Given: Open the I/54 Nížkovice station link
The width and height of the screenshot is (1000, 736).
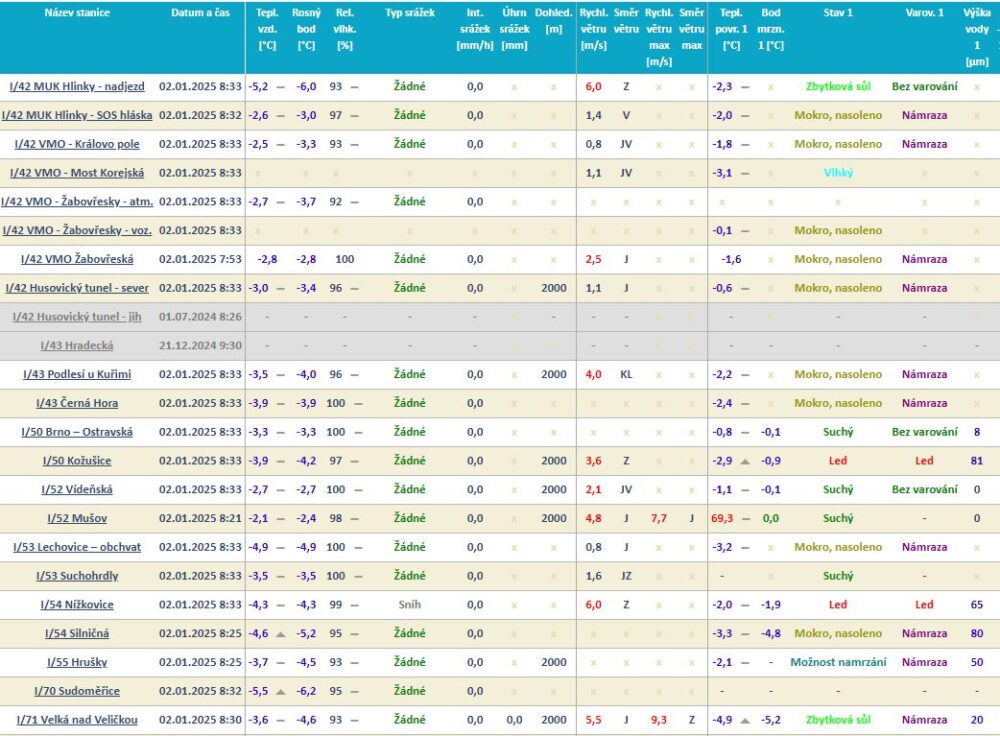Looking at the screenshot, I should click(x=77, y=605).
